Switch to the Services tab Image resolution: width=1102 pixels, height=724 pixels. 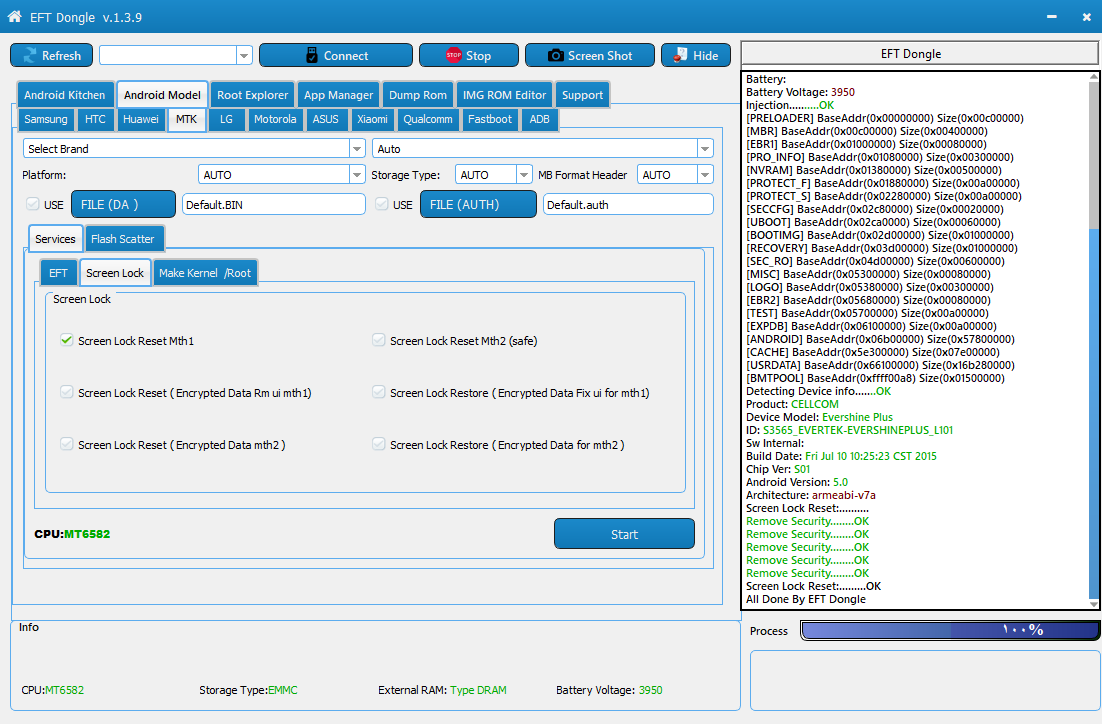[56, 239]
